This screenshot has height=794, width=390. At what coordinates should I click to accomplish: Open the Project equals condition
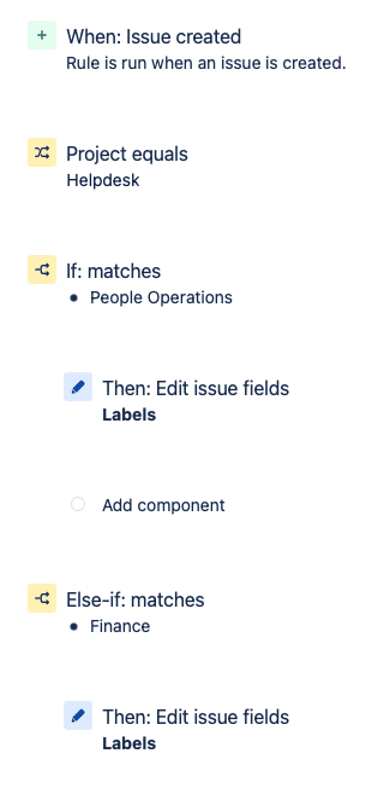[x=127, y=154]
